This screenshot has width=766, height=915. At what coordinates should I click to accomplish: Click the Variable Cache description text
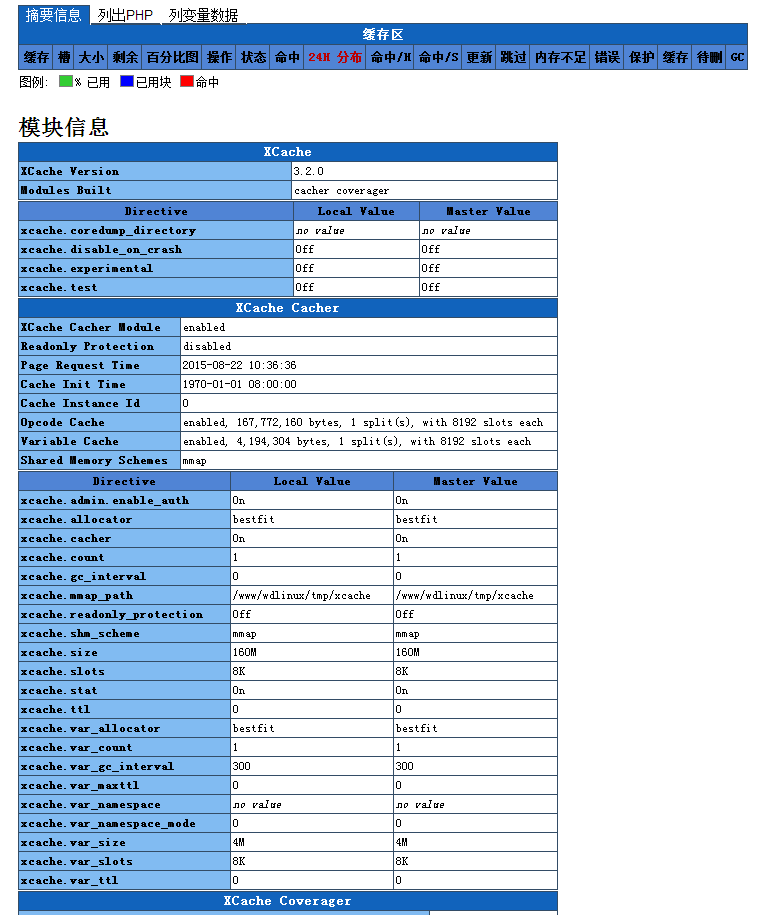pyautogui.click(x=357, y=441)
